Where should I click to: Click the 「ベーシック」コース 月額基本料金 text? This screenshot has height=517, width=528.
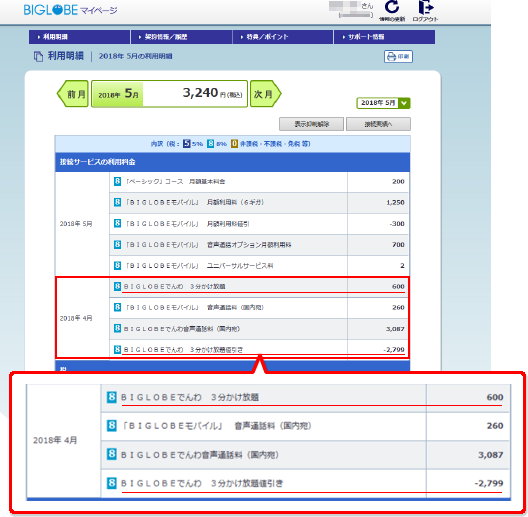175,182
